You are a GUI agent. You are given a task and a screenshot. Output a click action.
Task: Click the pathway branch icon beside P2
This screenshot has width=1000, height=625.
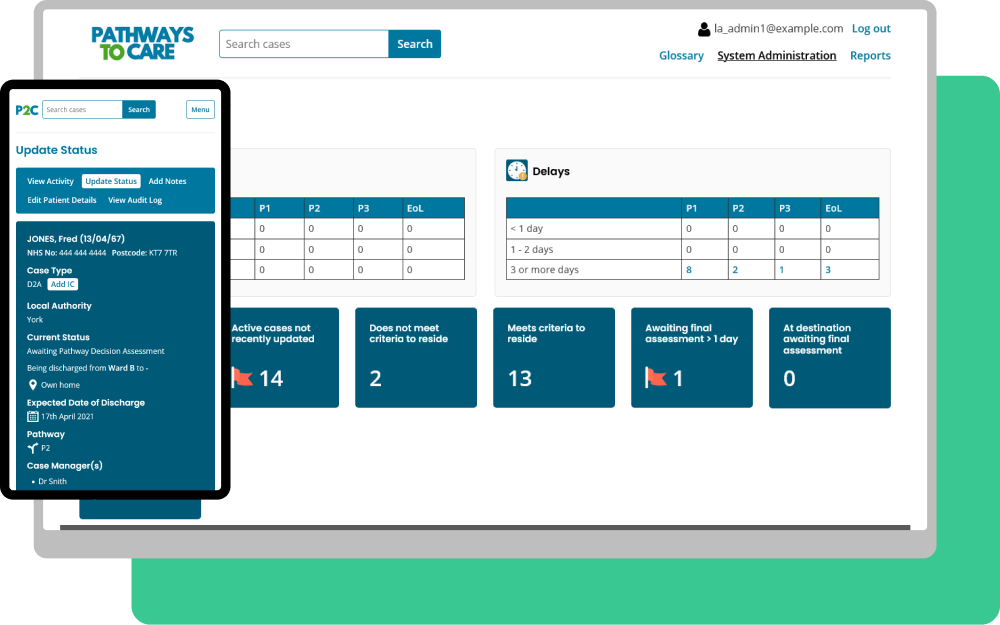coord(33,448)
